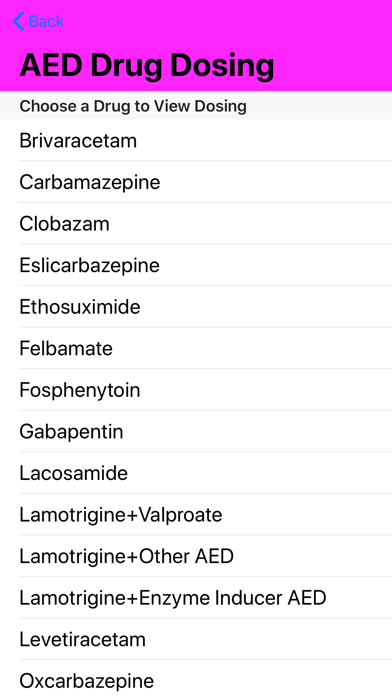Click the AED Drug Dosing title
The width and height of the screenshot is (392, 696).
click(x=147, y=65)
